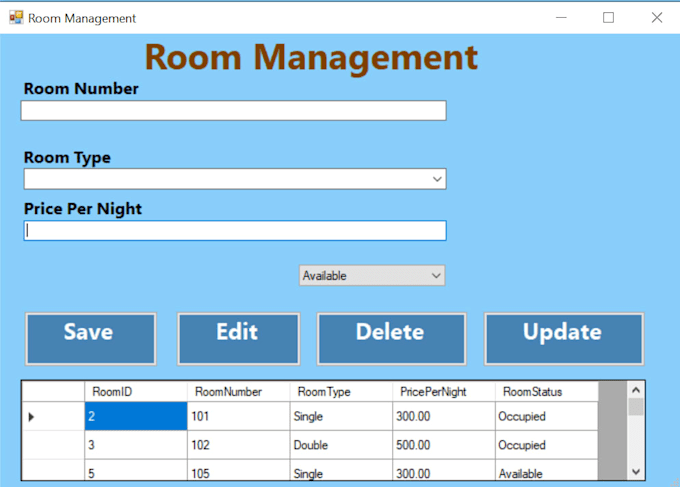Click the RoomType column header
The image size is (680, 487).
[341, 392]
